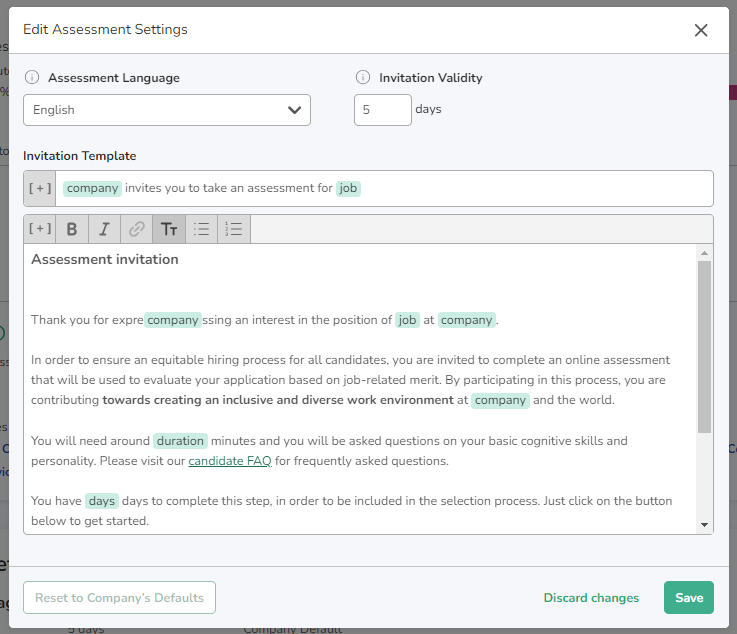
Task: Click the duration placeholder tag in body
Action: (x=181, y=441)
